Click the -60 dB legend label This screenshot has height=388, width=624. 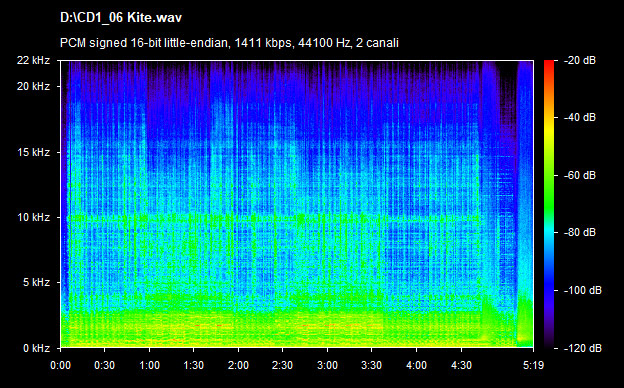[580, 175]
